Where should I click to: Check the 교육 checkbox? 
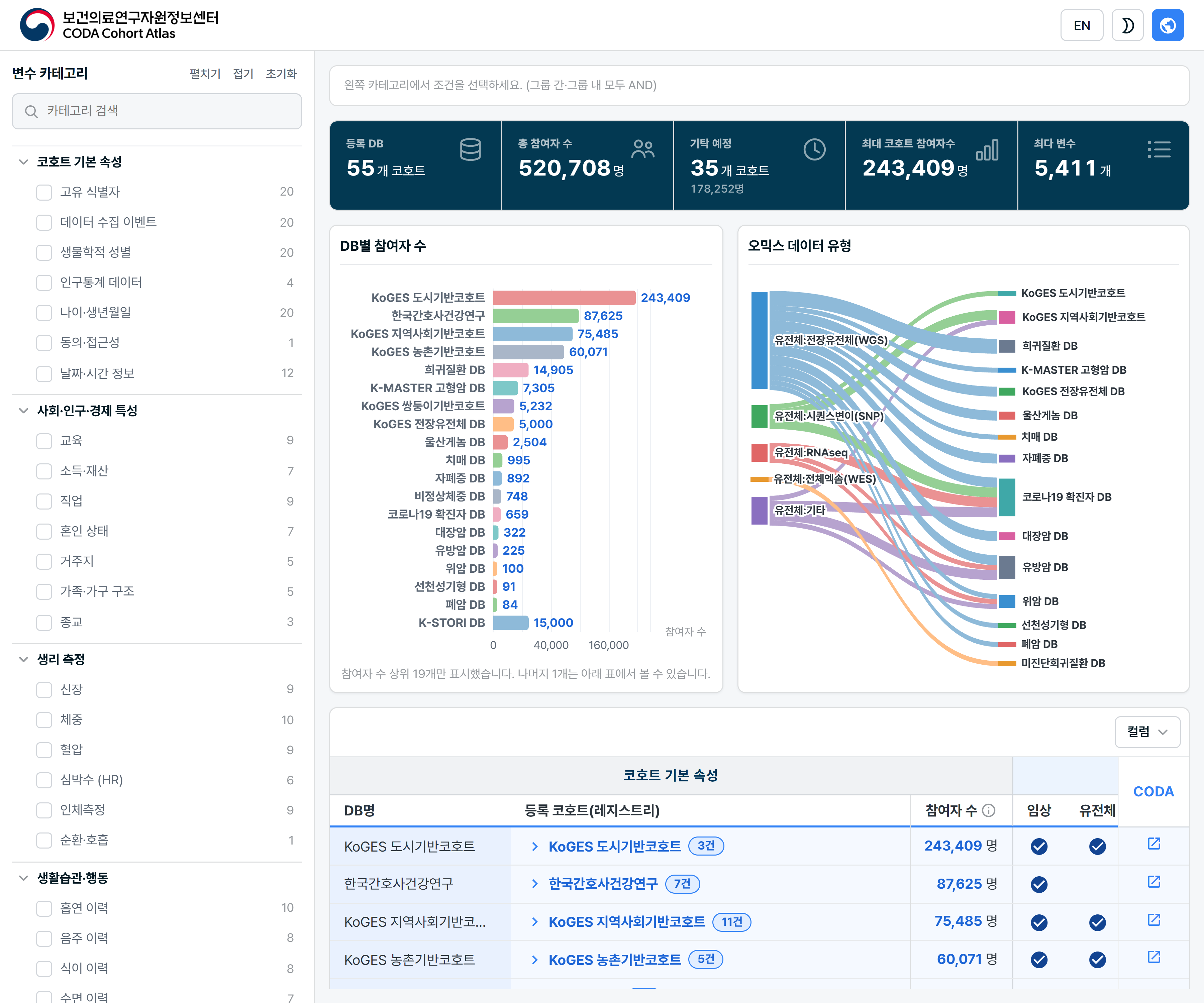tap(44, 441)
